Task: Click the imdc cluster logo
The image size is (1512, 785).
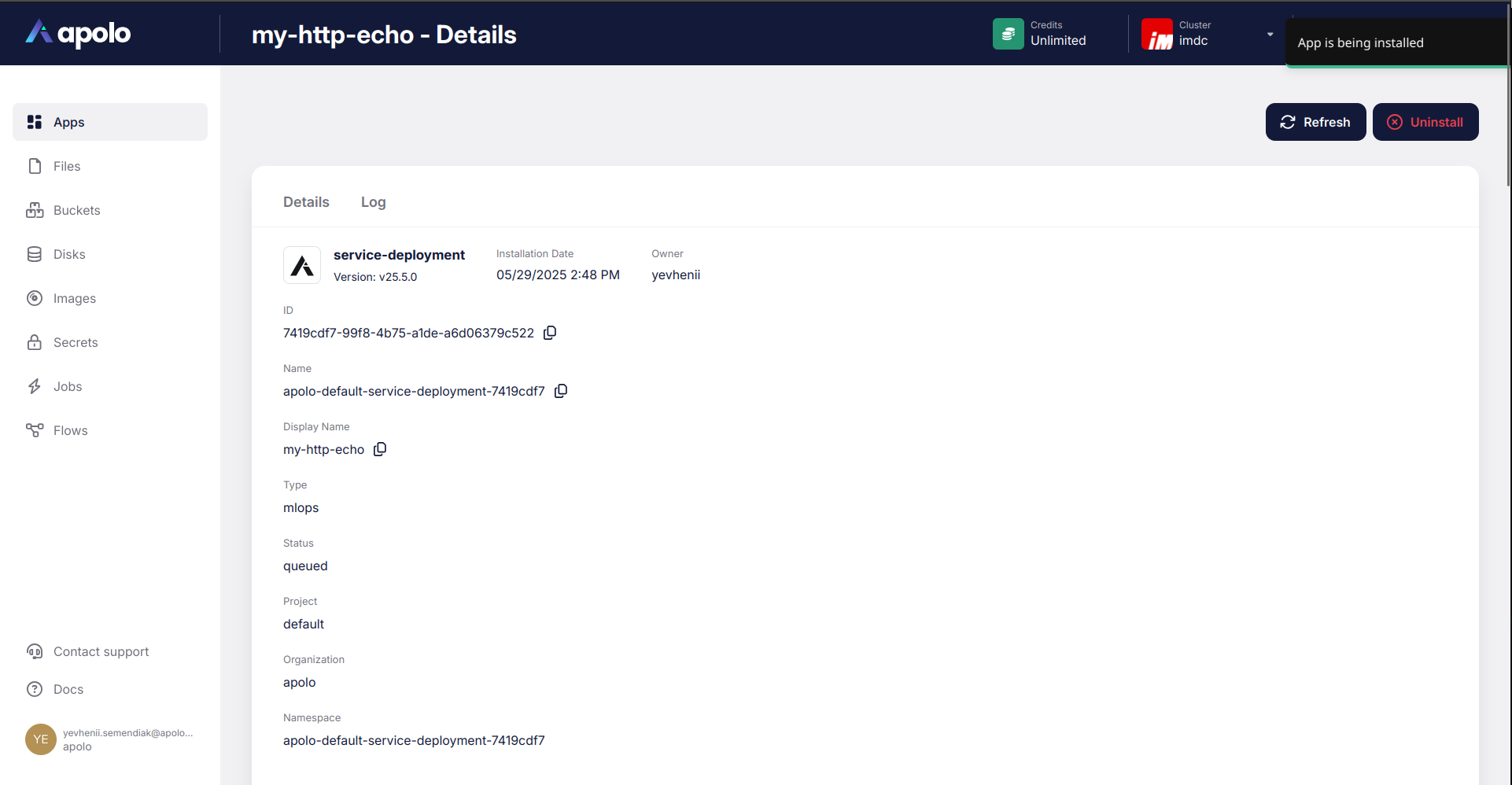Action: coord(1156,35)
